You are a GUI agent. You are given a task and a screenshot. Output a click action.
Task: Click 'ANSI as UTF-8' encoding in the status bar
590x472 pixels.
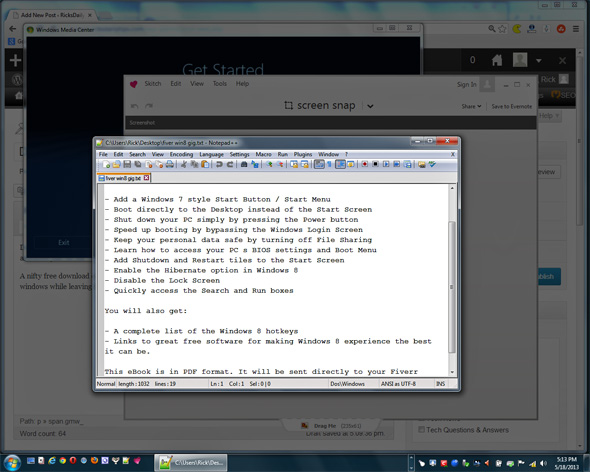coord(398,384)
